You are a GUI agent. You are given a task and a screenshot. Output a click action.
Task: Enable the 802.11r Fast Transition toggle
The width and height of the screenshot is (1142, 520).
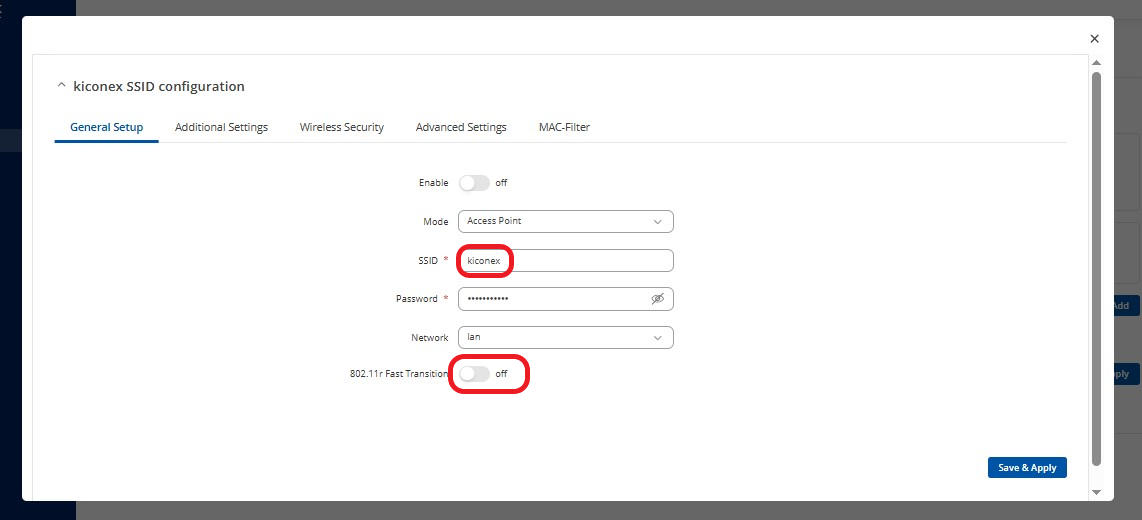point(474,373)
